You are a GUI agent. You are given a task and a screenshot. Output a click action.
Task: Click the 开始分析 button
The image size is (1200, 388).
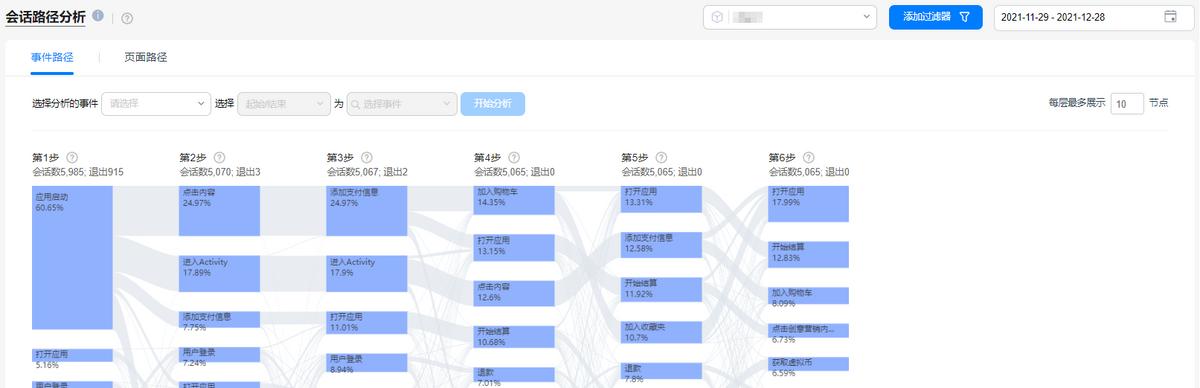click(492, 103)
